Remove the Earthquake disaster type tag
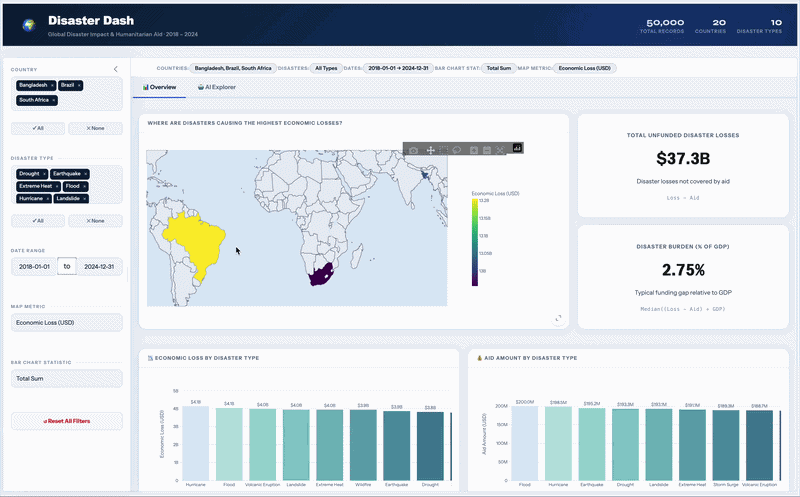This screenshot has height=497, width=800. tap(84, 174)
